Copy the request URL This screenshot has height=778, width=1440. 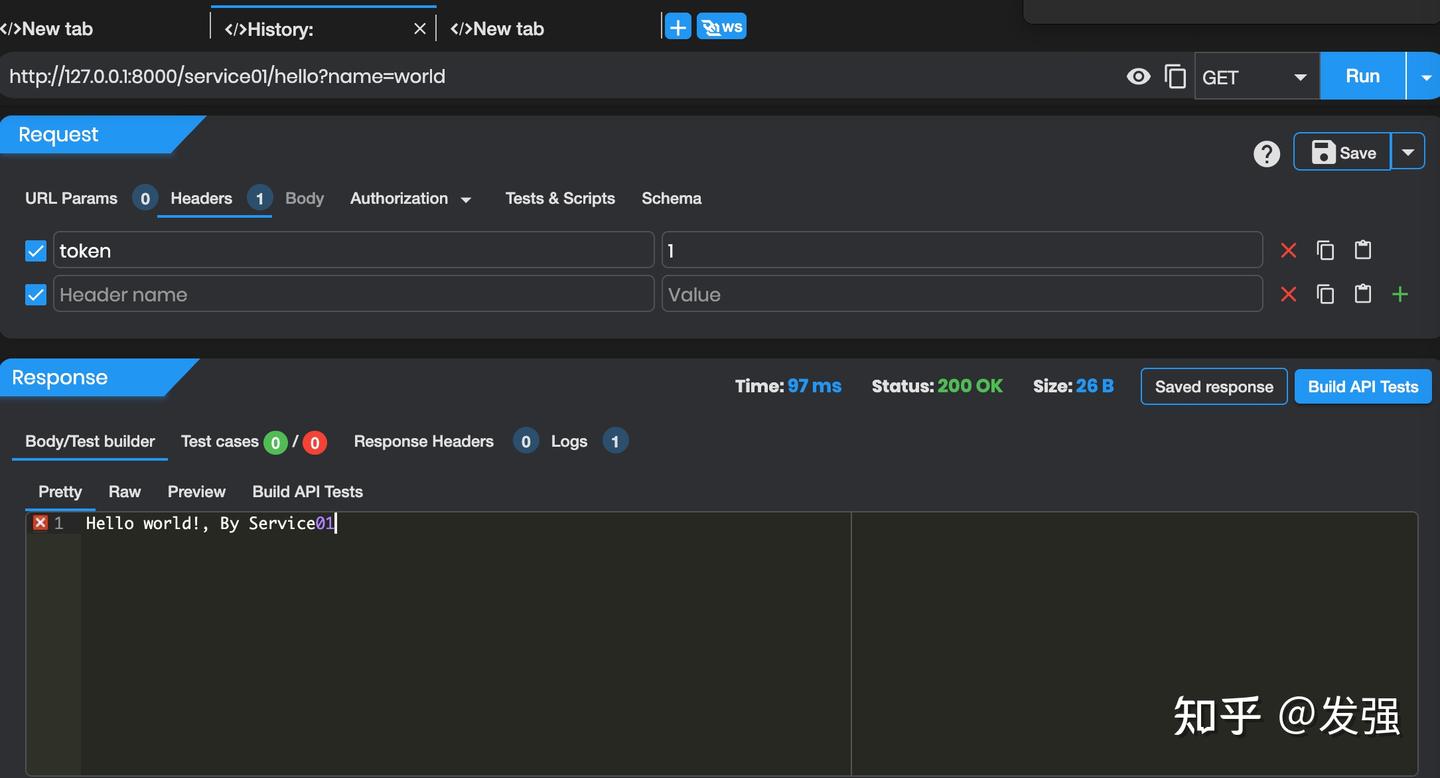tap(1176, 76)
